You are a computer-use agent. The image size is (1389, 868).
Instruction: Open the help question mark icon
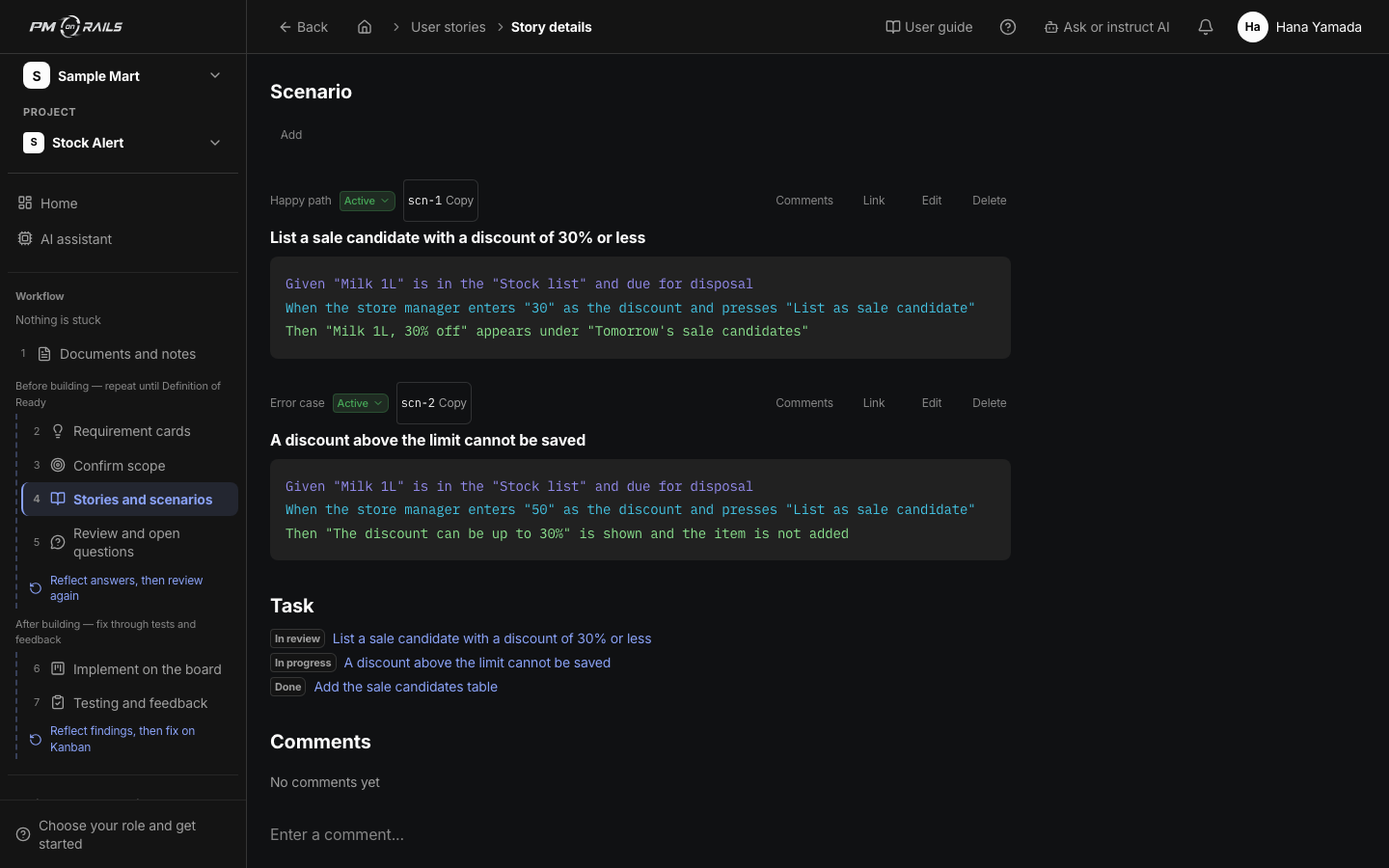1008,27
